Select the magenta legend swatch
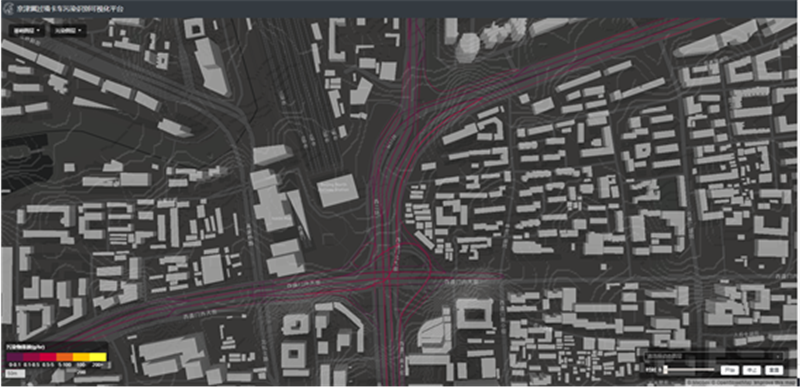The height and width of the screenshot is (388, 800). coord(32,357)
